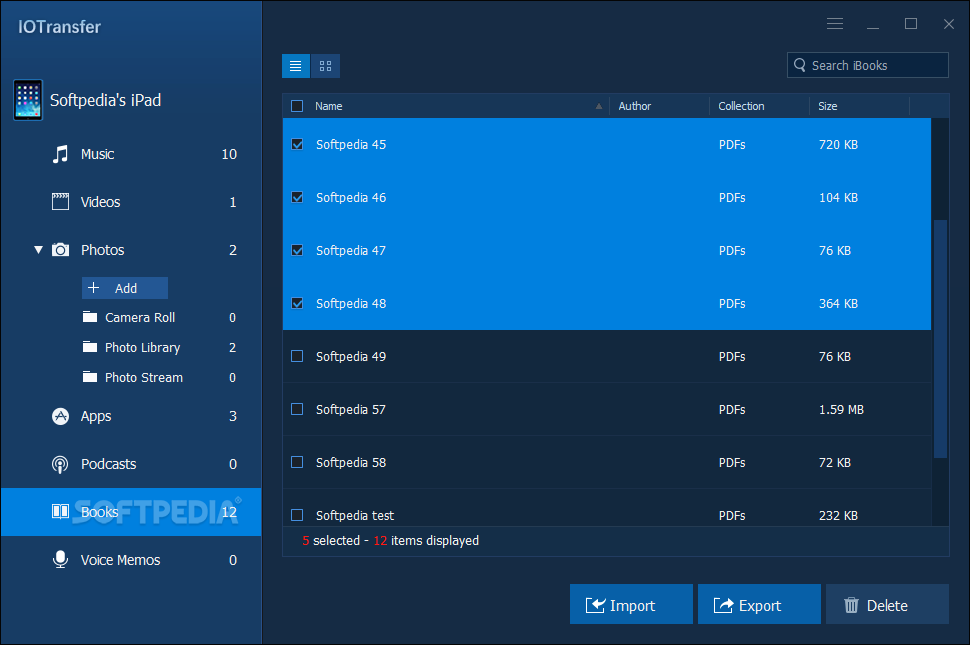
Task: Check the Softpedia test checkbox
Action: pyautogui.click(x=297, y=515)
